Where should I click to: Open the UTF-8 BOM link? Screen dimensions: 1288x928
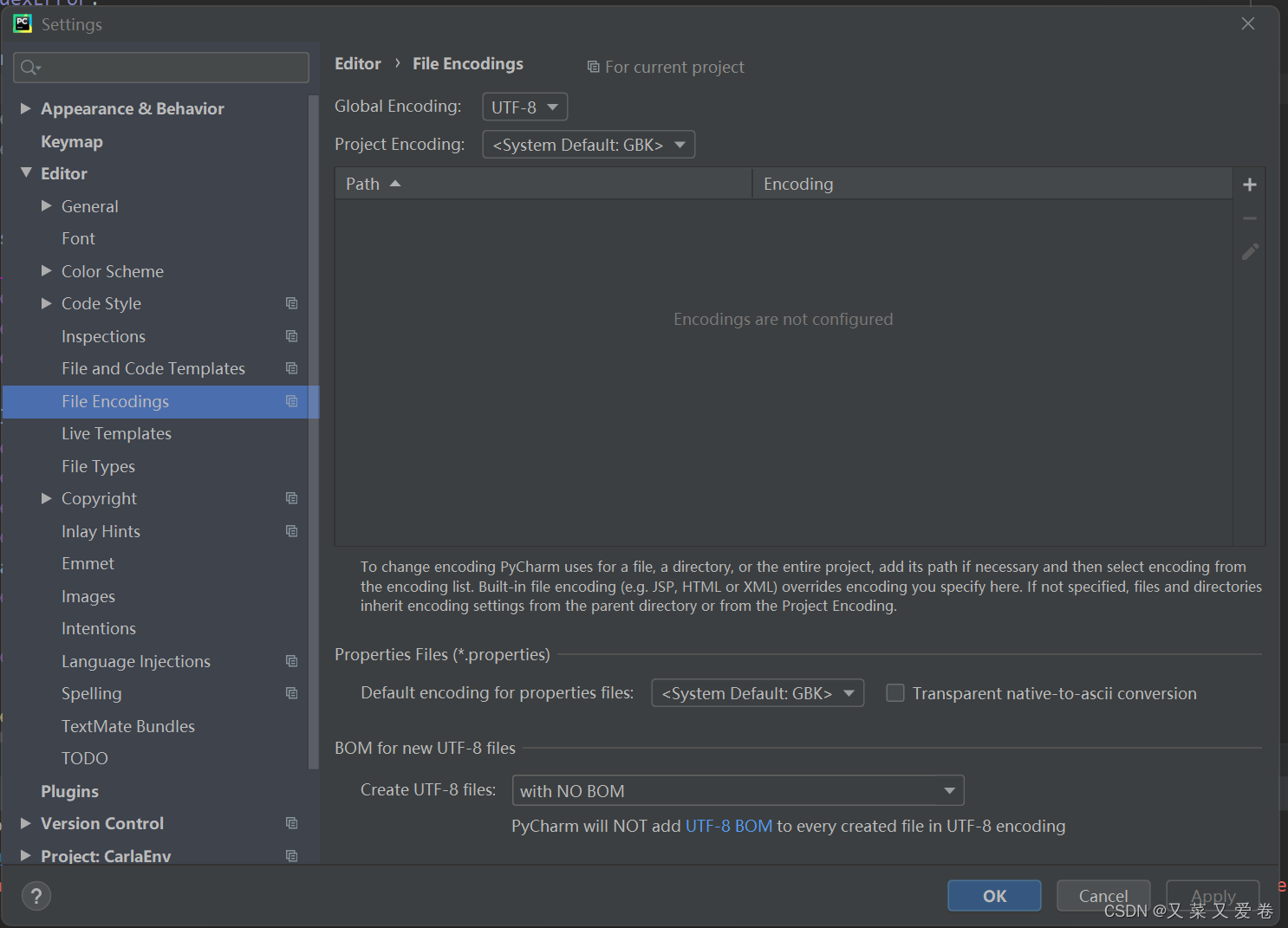point(729,826)
